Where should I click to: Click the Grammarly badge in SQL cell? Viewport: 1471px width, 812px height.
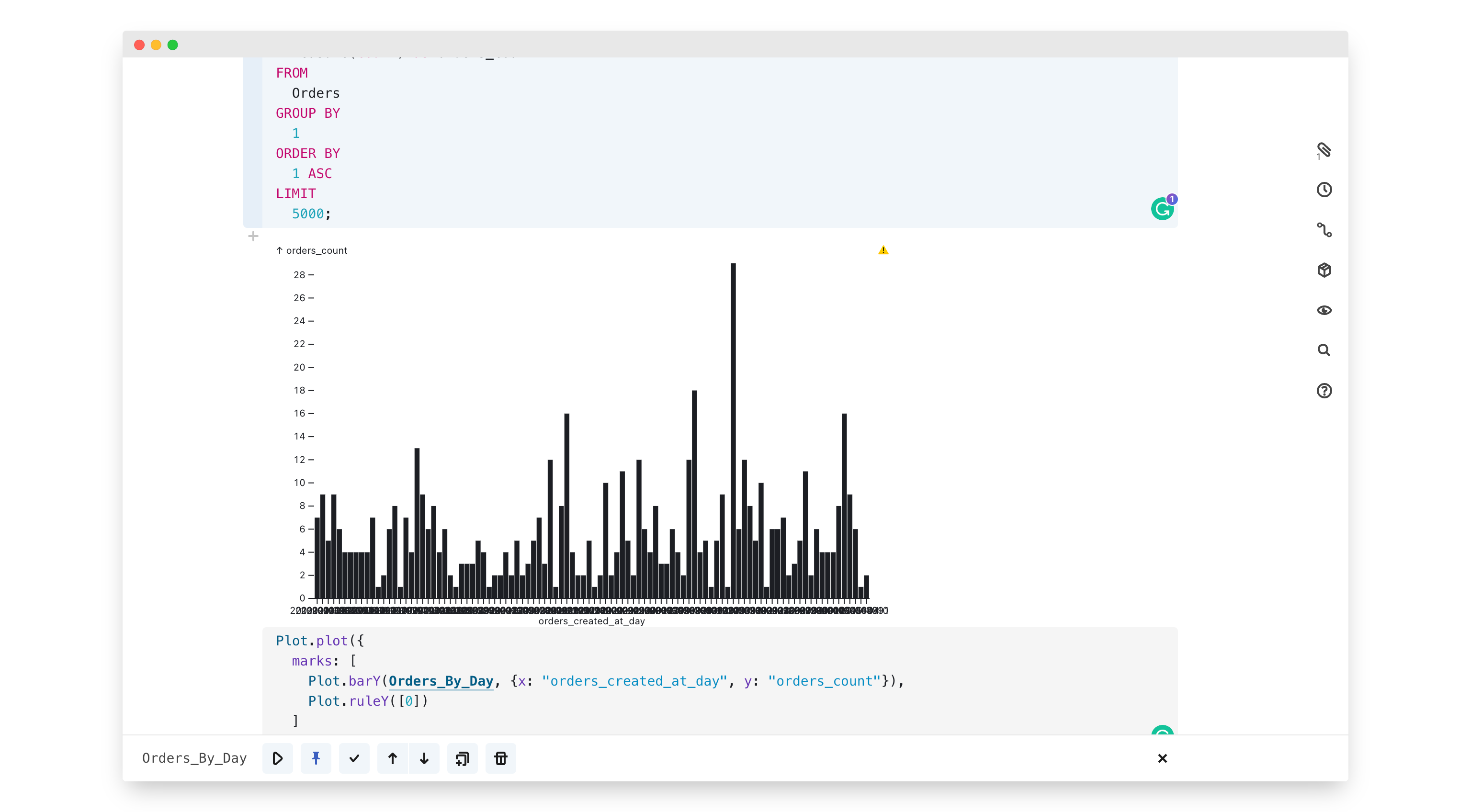(1162, 209)
